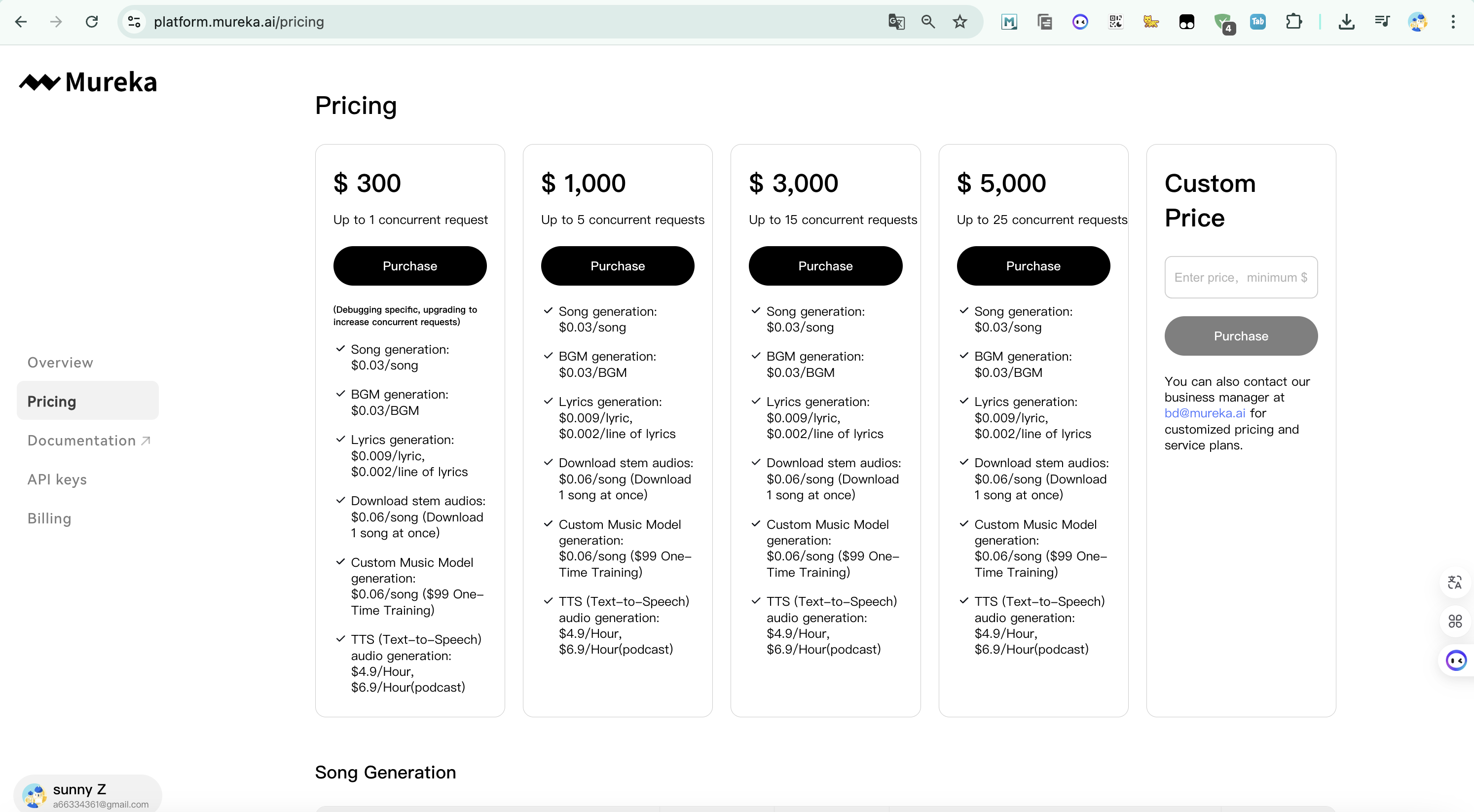Open the media control playlist icon
The width and height of the screenshot is (1474, 812).
click(x=1382, y=22)
